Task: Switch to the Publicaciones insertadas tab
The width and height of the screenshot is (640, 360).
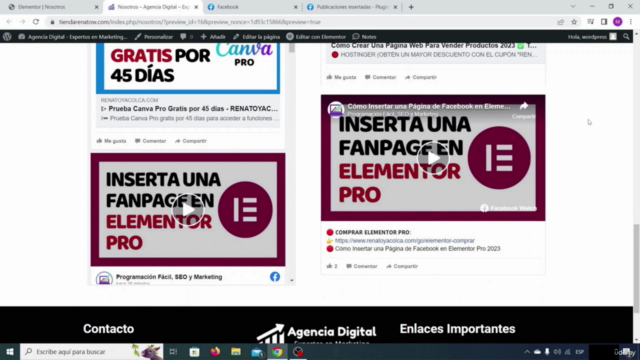Action: 352,7
